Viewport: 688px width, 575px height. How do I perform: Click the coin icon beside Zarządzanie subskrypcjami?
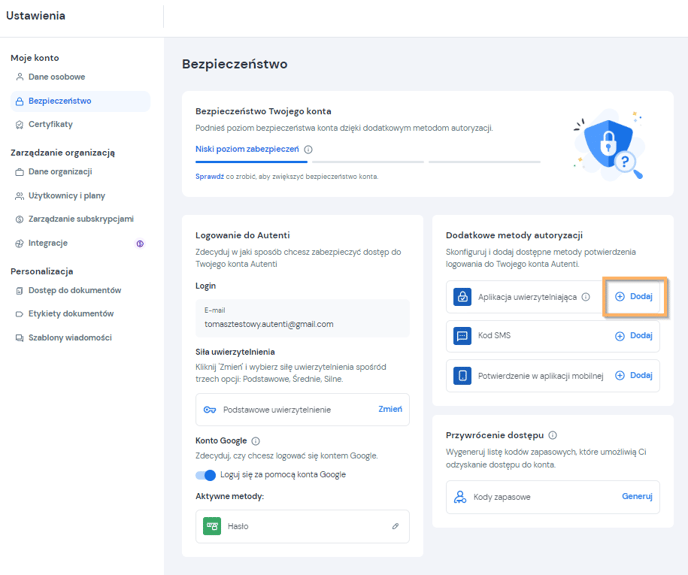coord(19,219)
